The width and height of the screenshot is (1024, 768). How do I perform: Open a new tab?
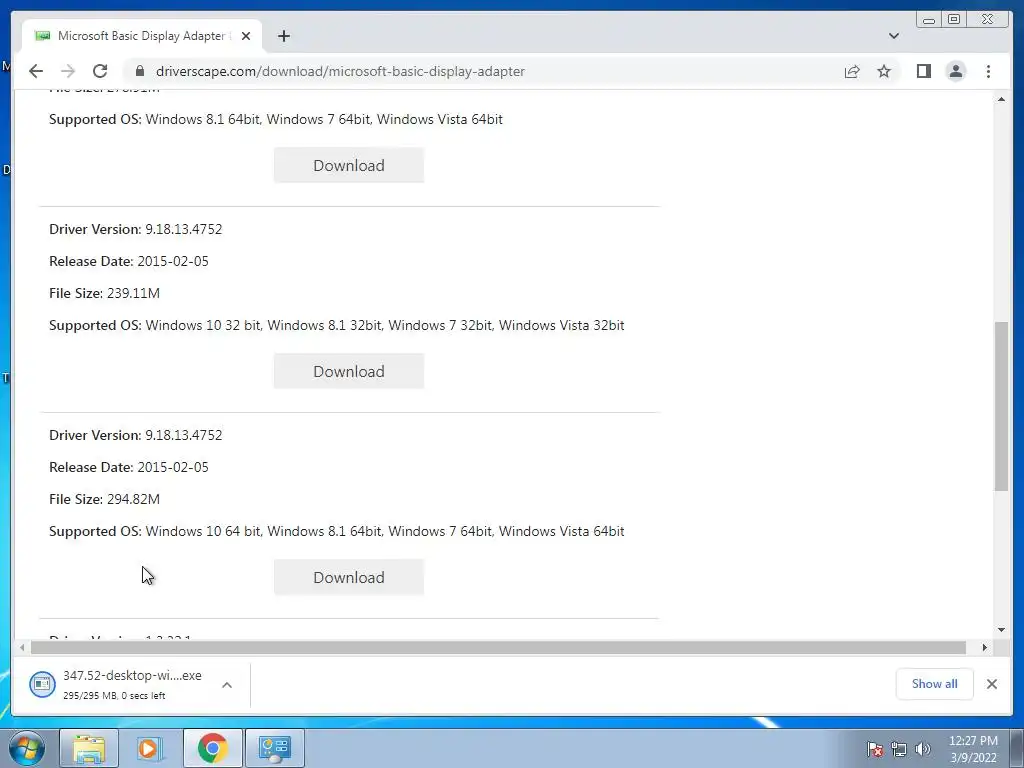[283, 36]
